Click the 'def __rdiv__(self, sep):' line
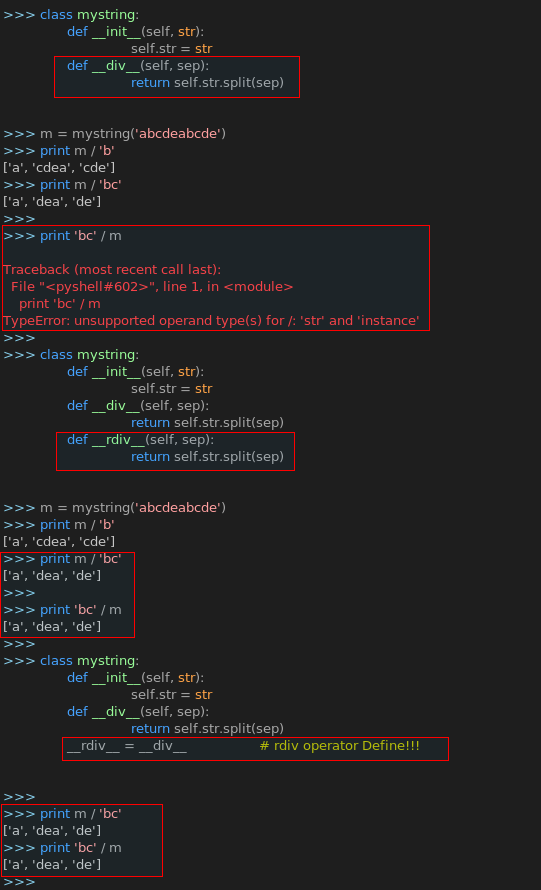Viewport: 541px width, 890px height. pyautogui.click(x=140, y=440)
